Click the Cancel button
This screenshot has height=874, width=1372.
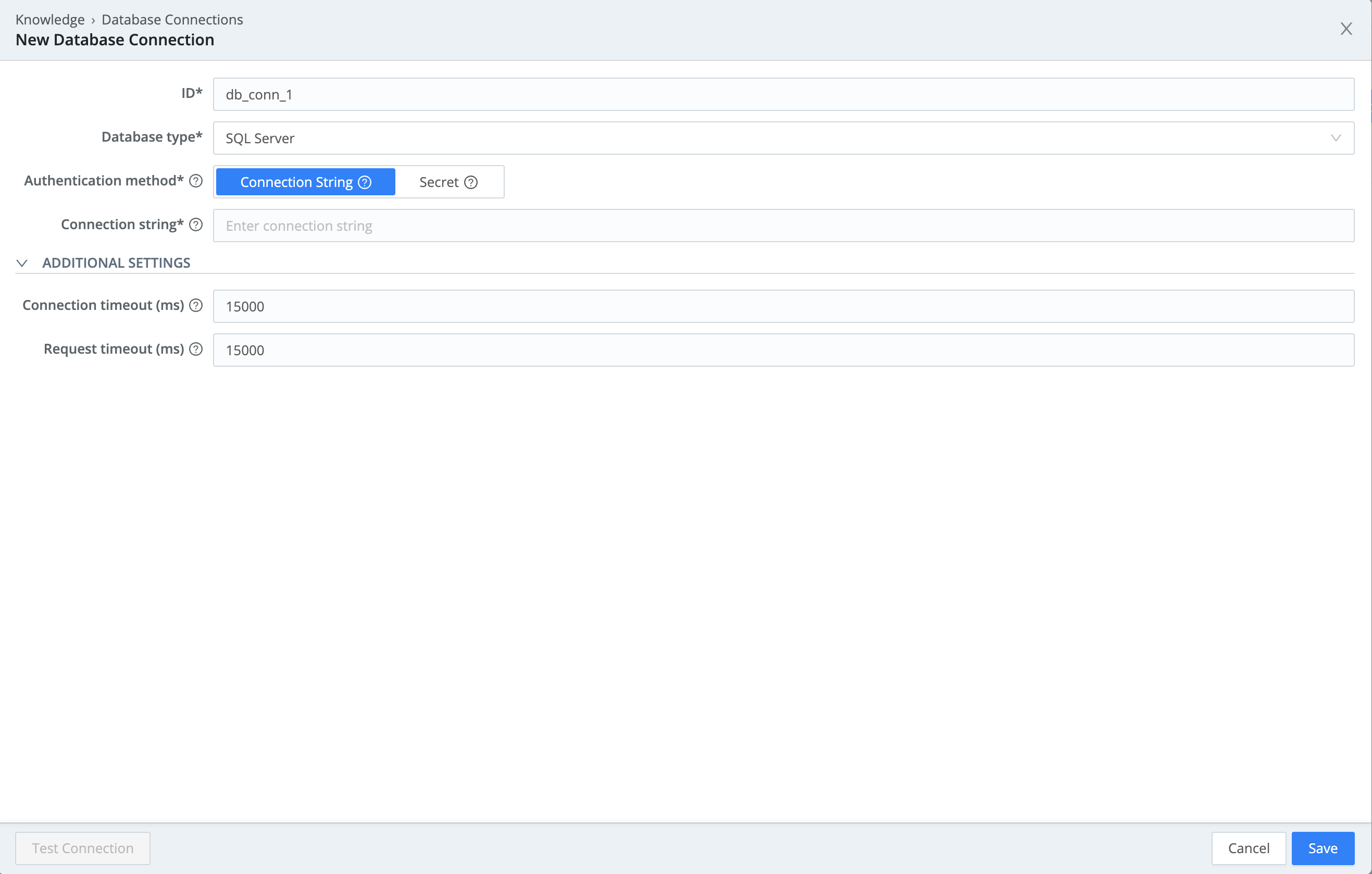(1249, 848)
